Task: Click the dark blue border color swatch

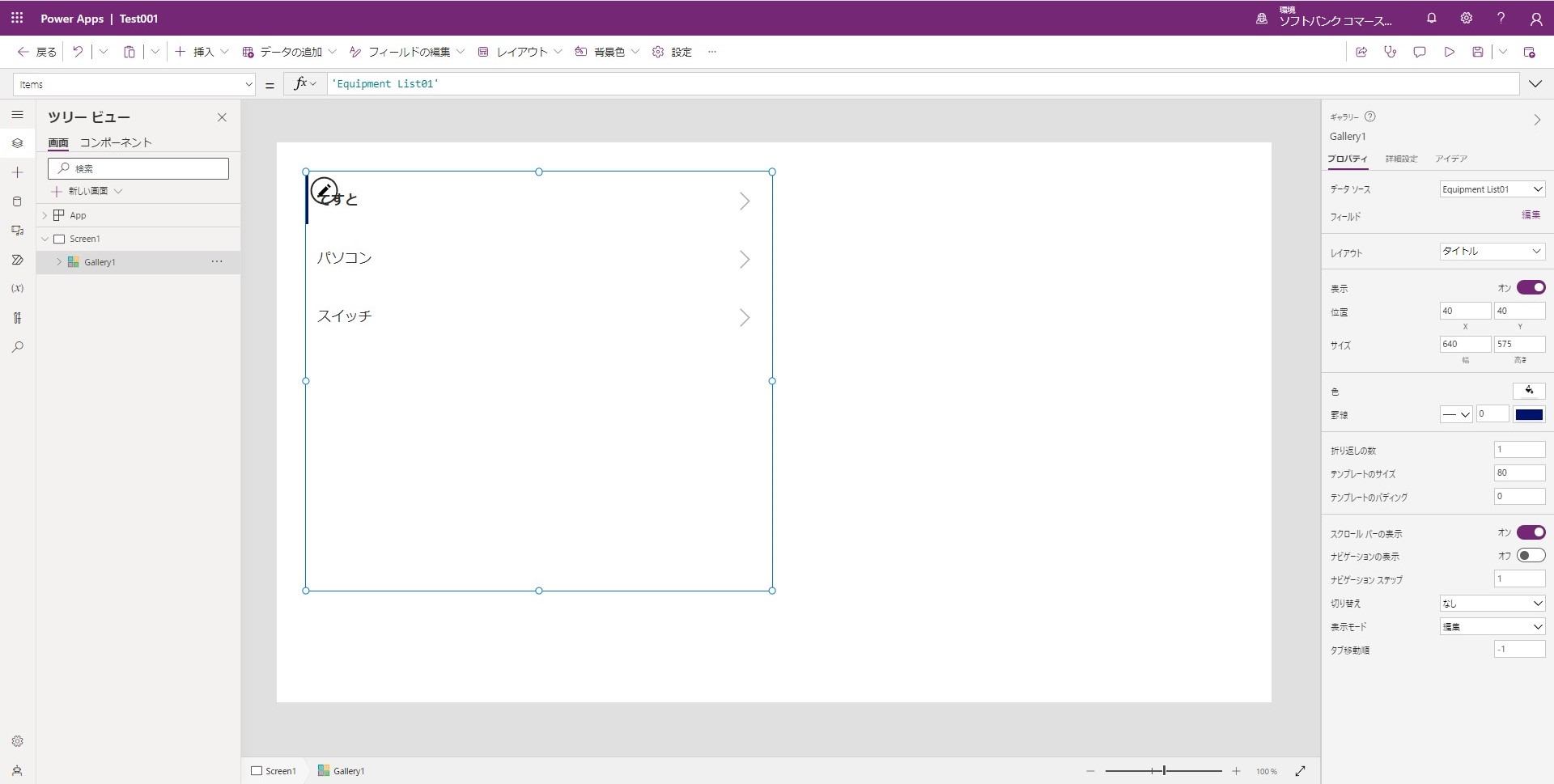Action: (1529, 414)
